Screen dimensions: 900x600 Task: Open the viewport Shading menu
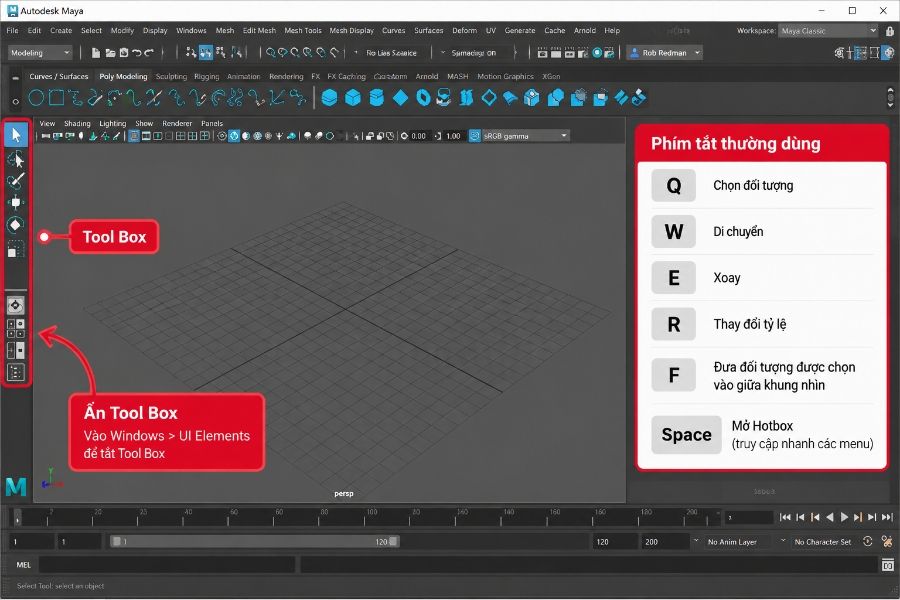(77, 123)
